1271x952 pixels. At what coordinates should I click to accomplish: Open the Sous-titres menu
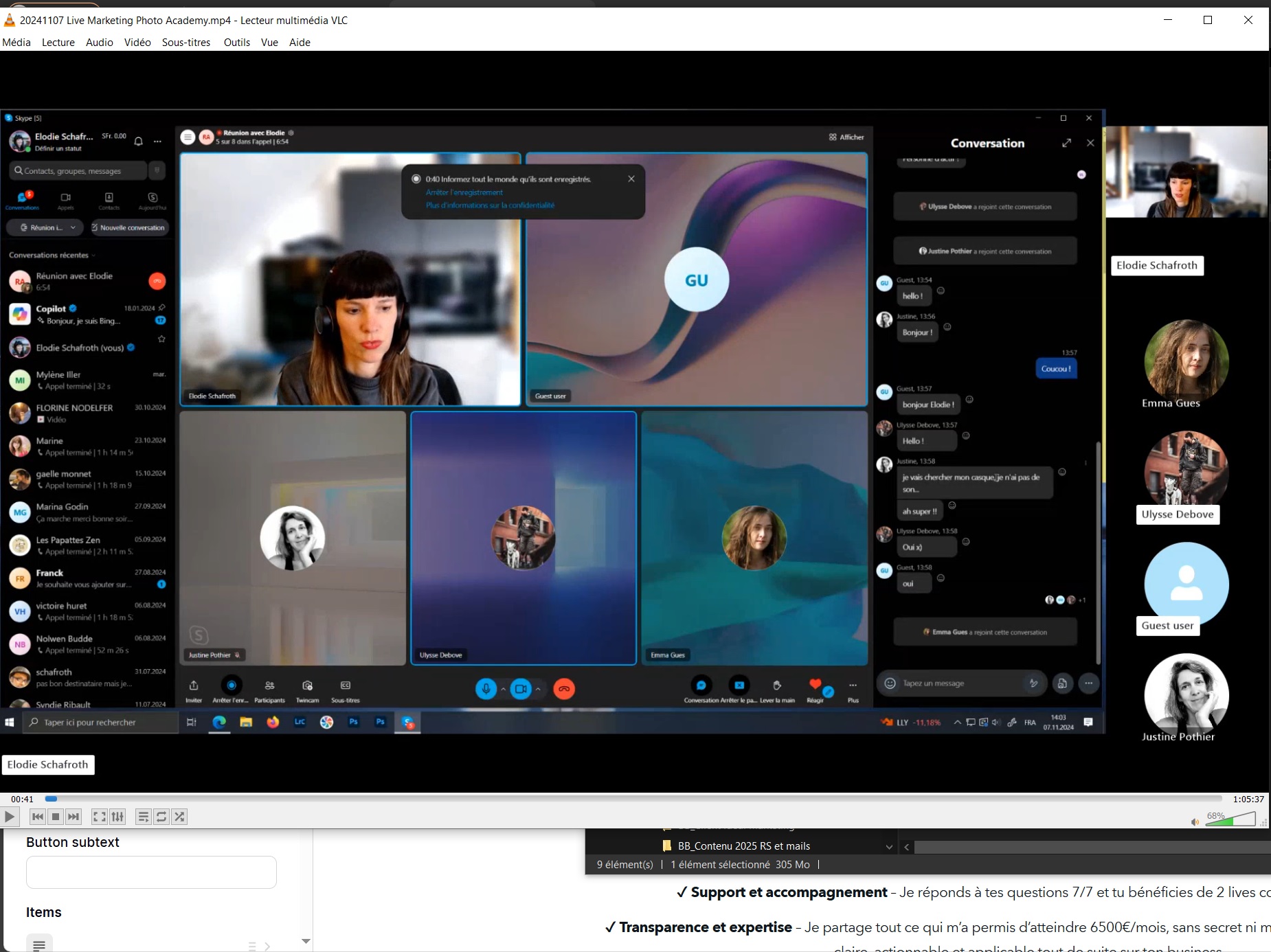click(186, 43)
